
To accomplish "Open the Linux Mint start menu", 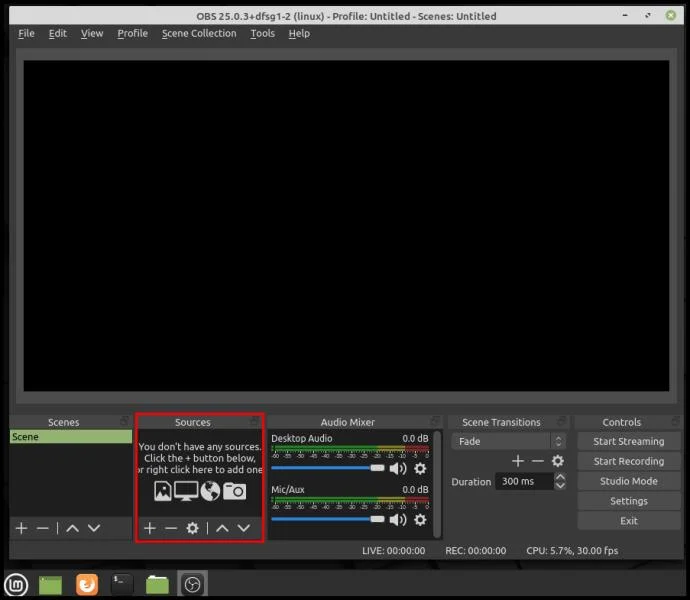I will pos(16,585).
